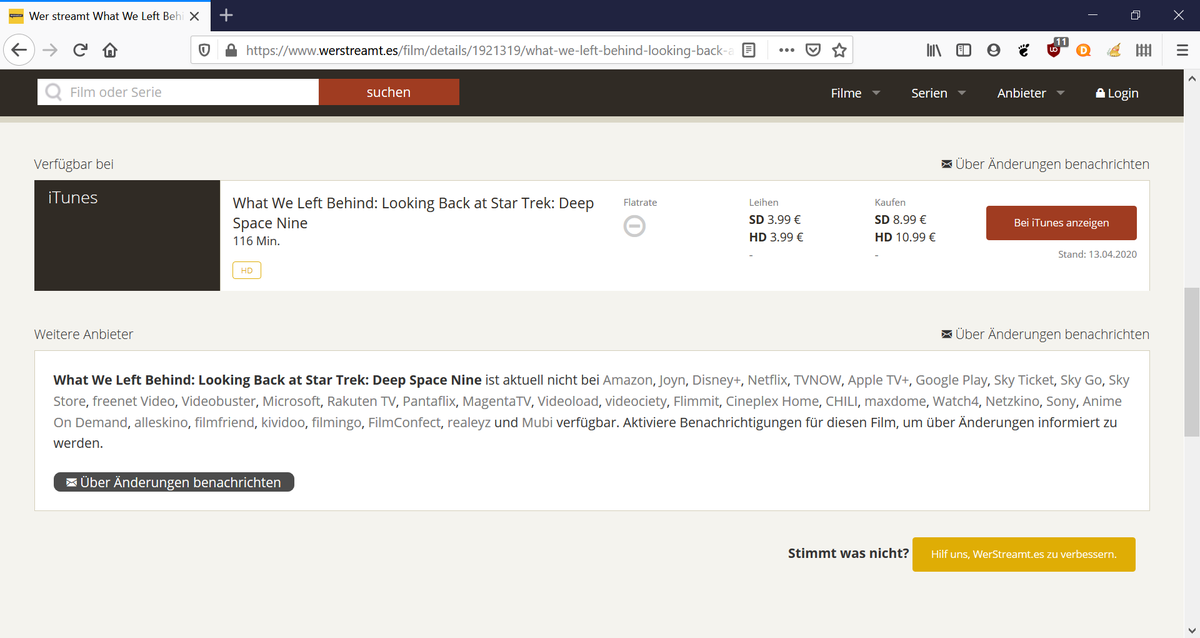This screenshot has width=1200, height=638.
Task: Bookmark this page with the star icon
Action: point(840,50)
